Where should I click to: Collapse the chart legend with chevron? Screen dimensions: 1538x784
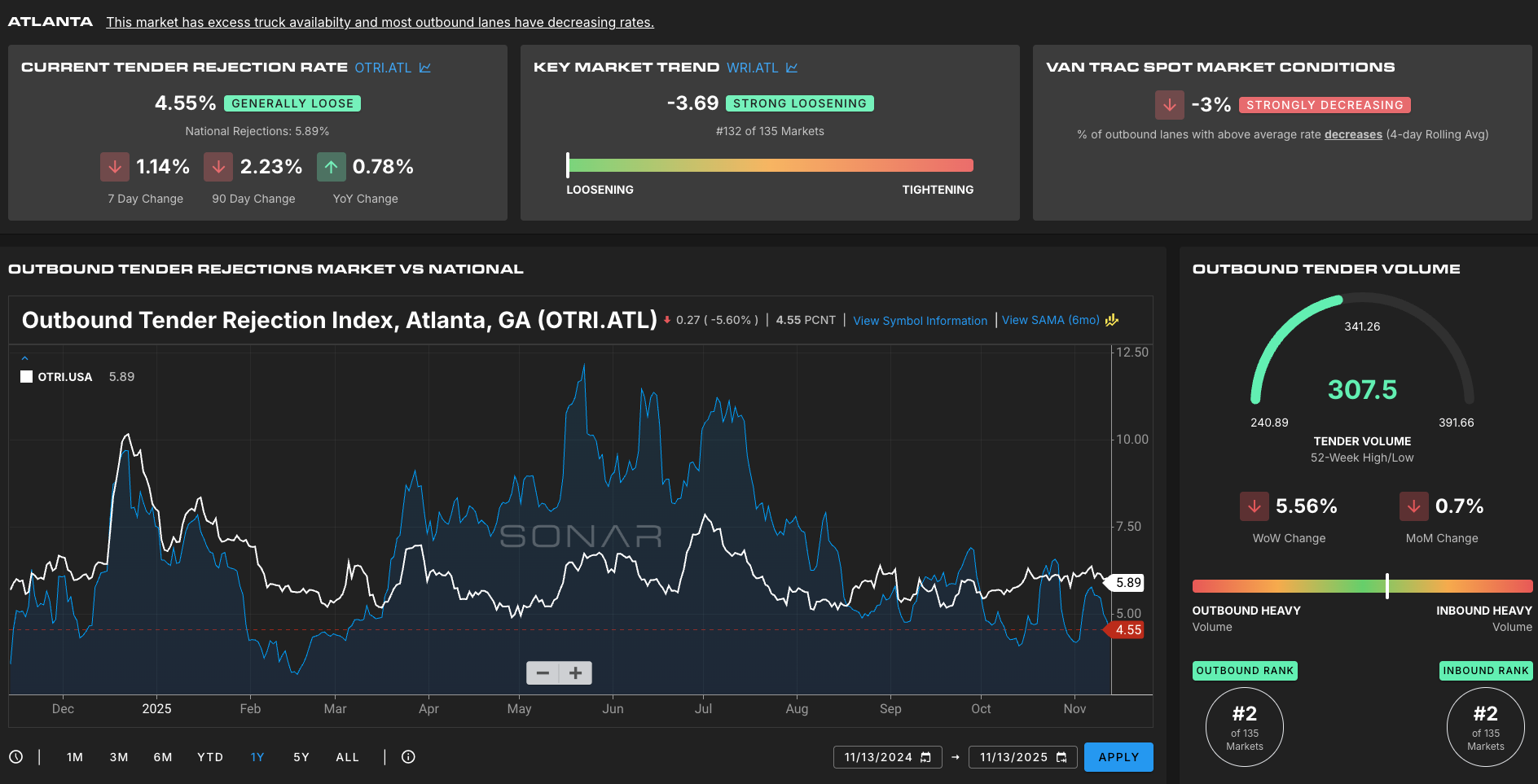[x=24, y=358]
